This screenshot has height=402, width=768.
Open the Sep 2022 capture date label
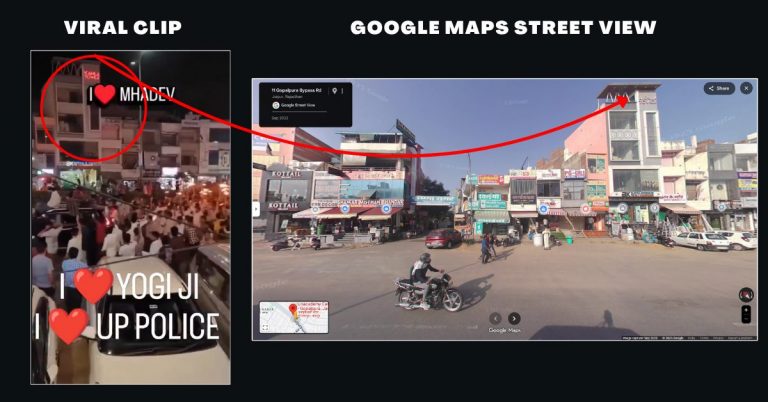[280, 120]
